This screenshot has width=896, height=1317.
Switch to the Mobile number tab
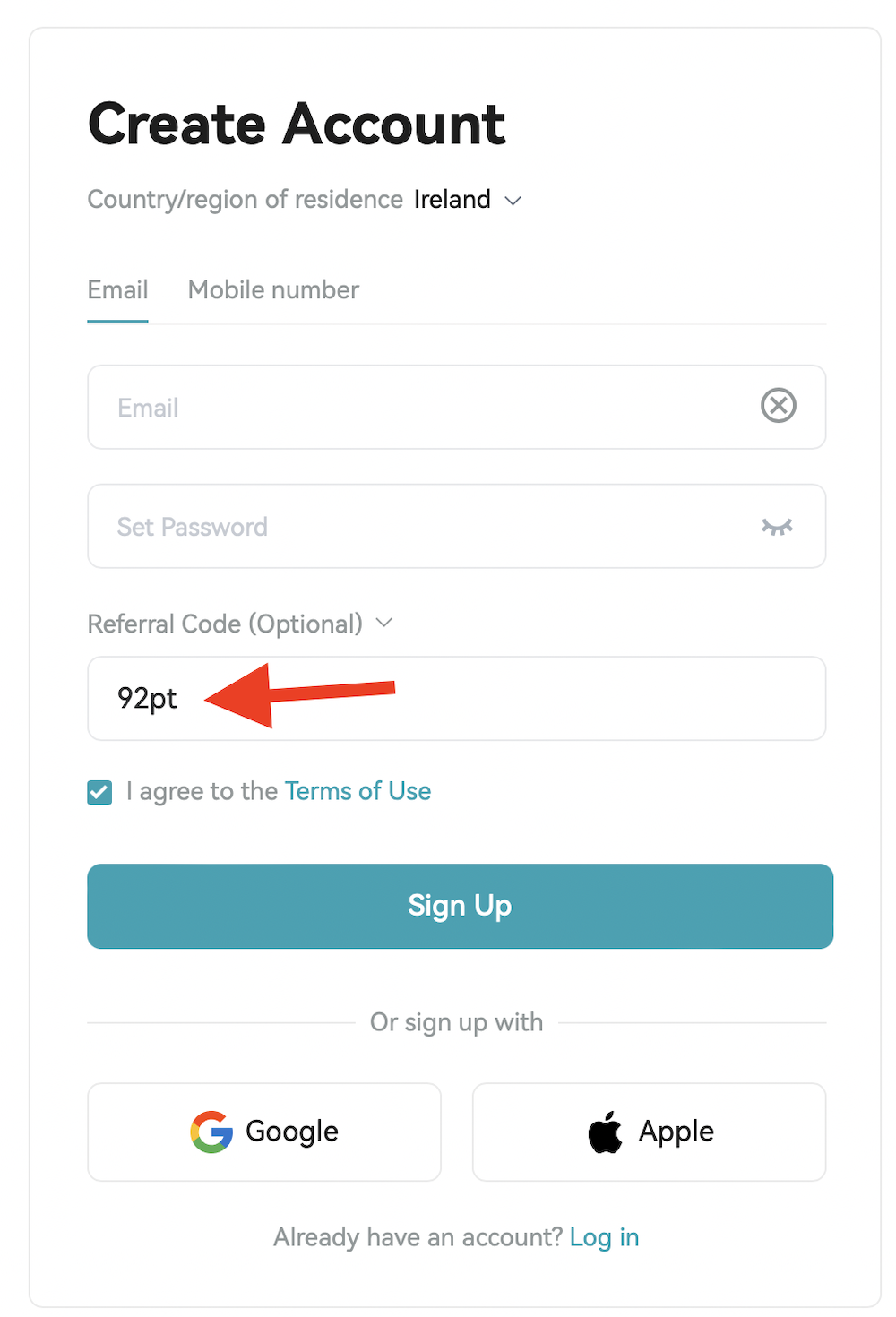tap(273, 290)
